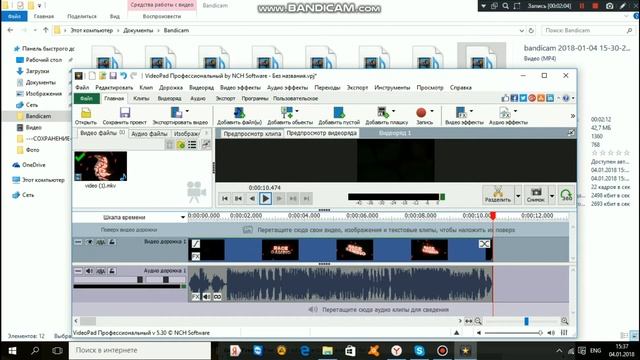Screen dimensions: 640x360
Task: Click the Добавить файл(ы) toolbar icon
Action: pos(239,113)
